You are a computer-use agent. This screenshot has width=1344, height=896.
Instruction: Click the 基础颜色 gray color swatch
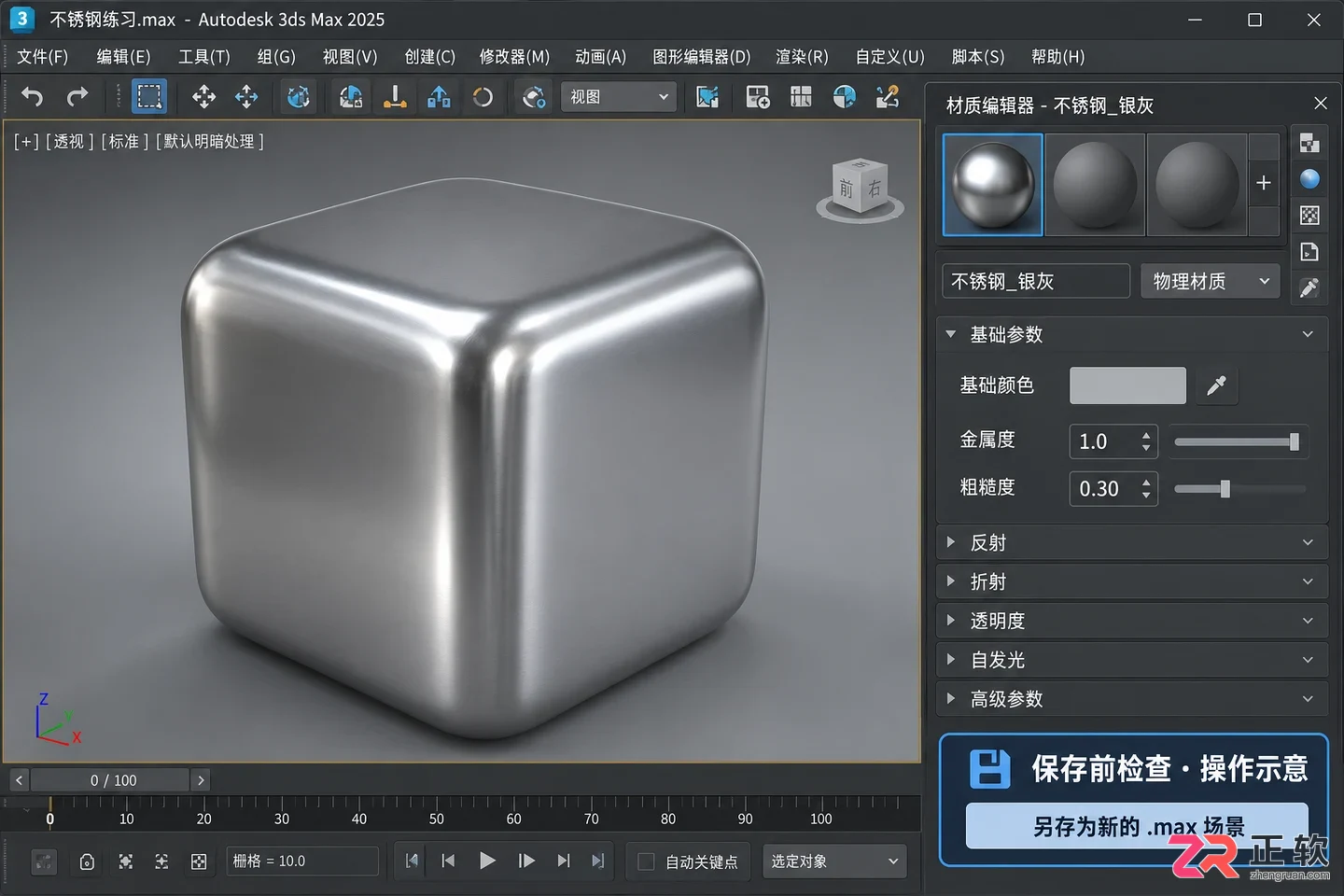tap(1127, 385)
